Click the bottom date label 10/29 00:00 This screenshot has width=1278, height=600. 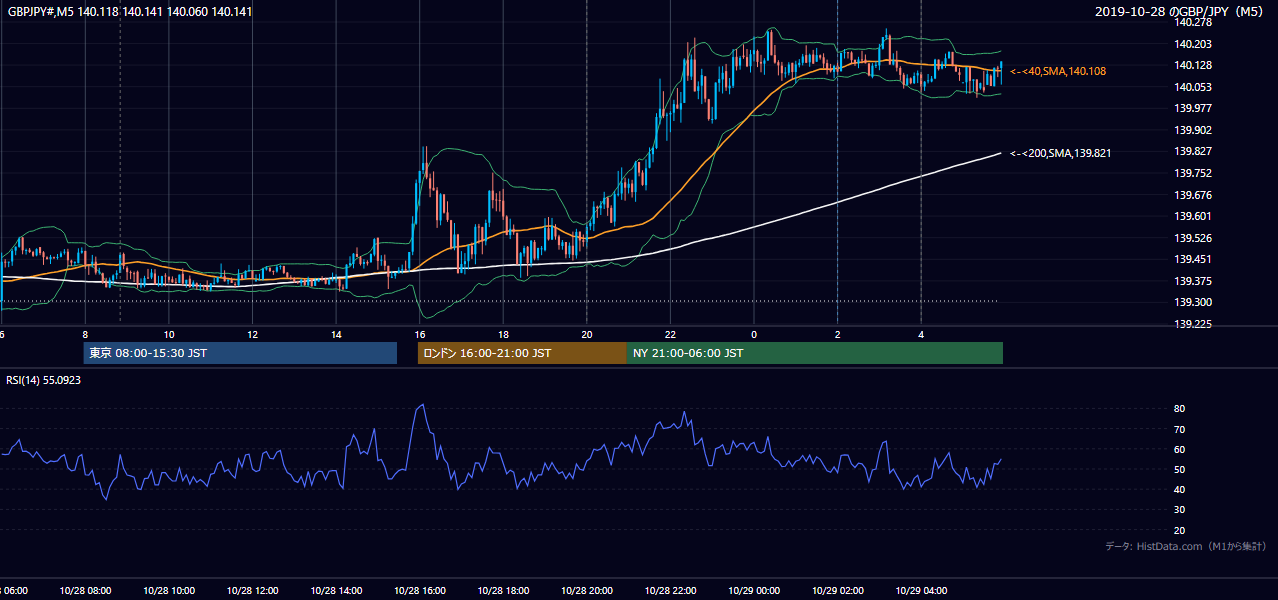[x=754, y=591]
